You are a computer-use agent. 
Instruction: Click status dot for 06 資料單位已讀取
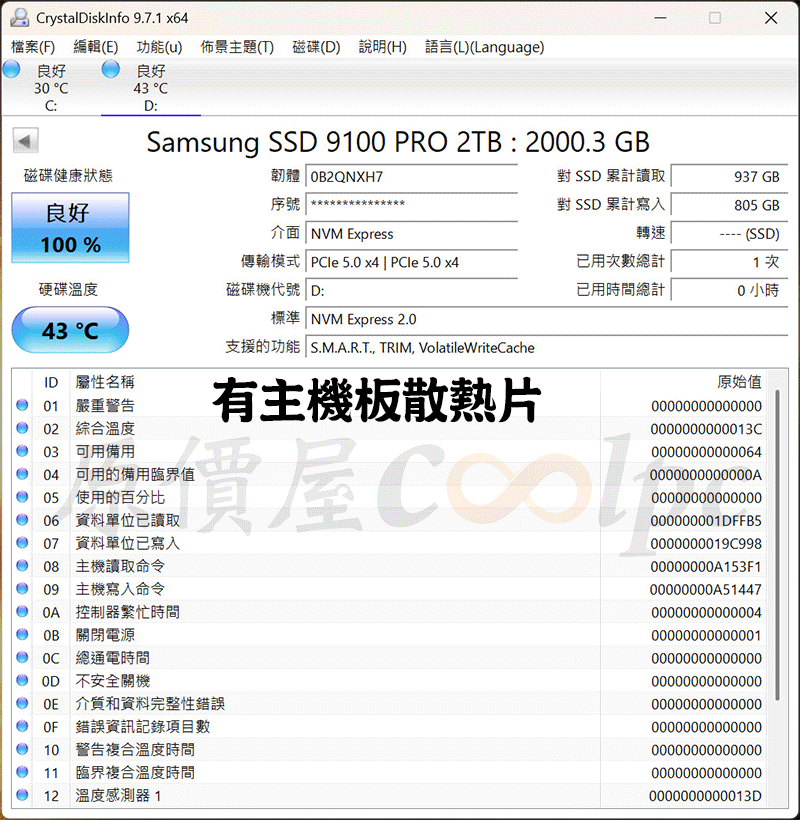(x=22, y=520)
